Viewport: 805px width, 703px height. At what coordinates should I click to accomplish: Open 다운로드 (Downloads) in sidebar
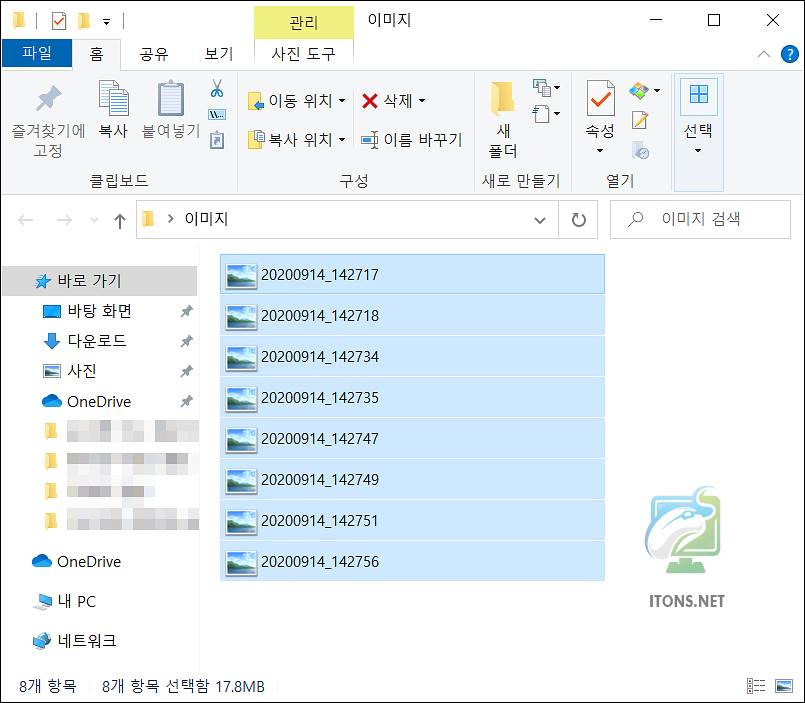97,340
